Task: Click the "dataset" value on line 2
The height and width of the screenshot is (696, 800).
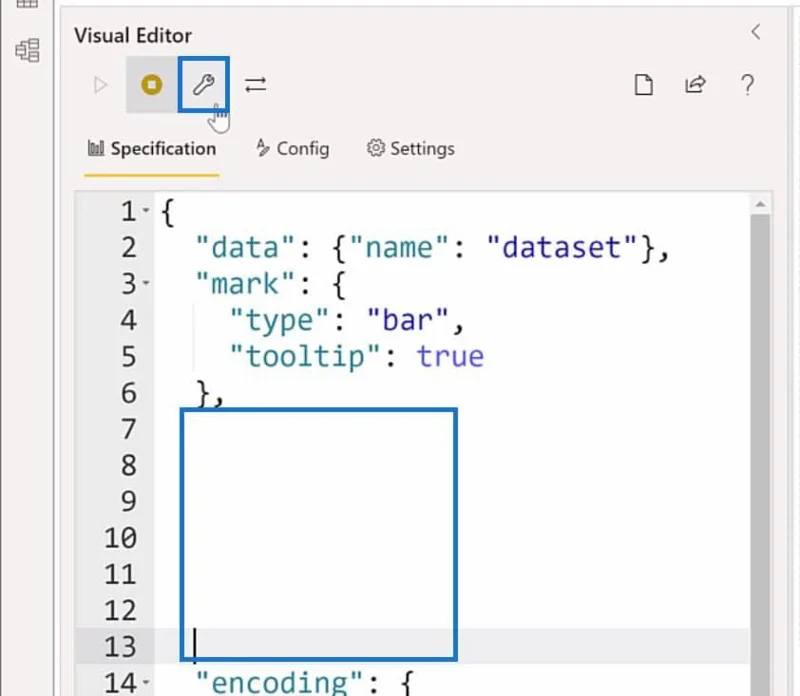Action: tap(562, 248)
